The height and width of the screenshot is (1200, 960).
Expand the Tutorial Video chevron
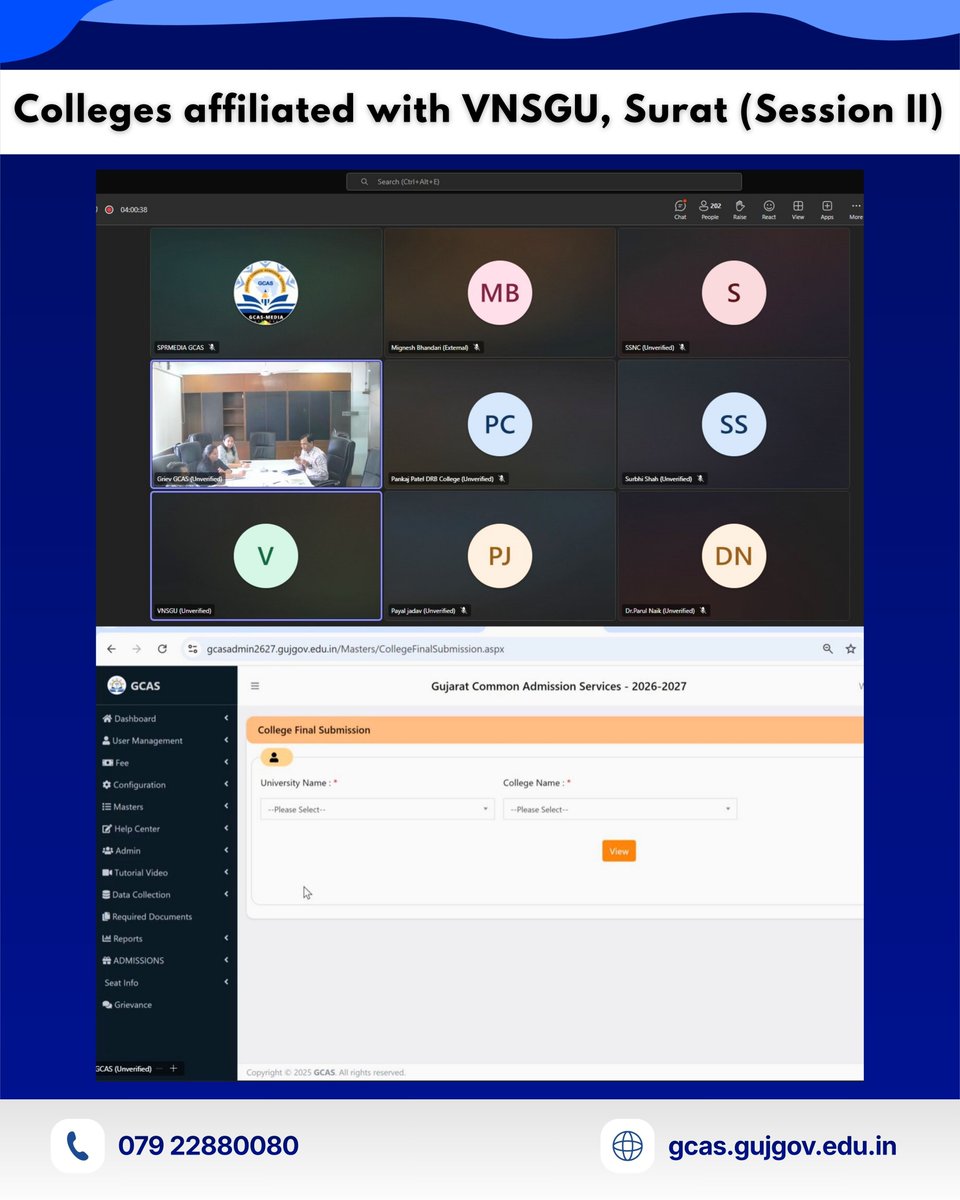pyautogui.click(x=226, y=872)
